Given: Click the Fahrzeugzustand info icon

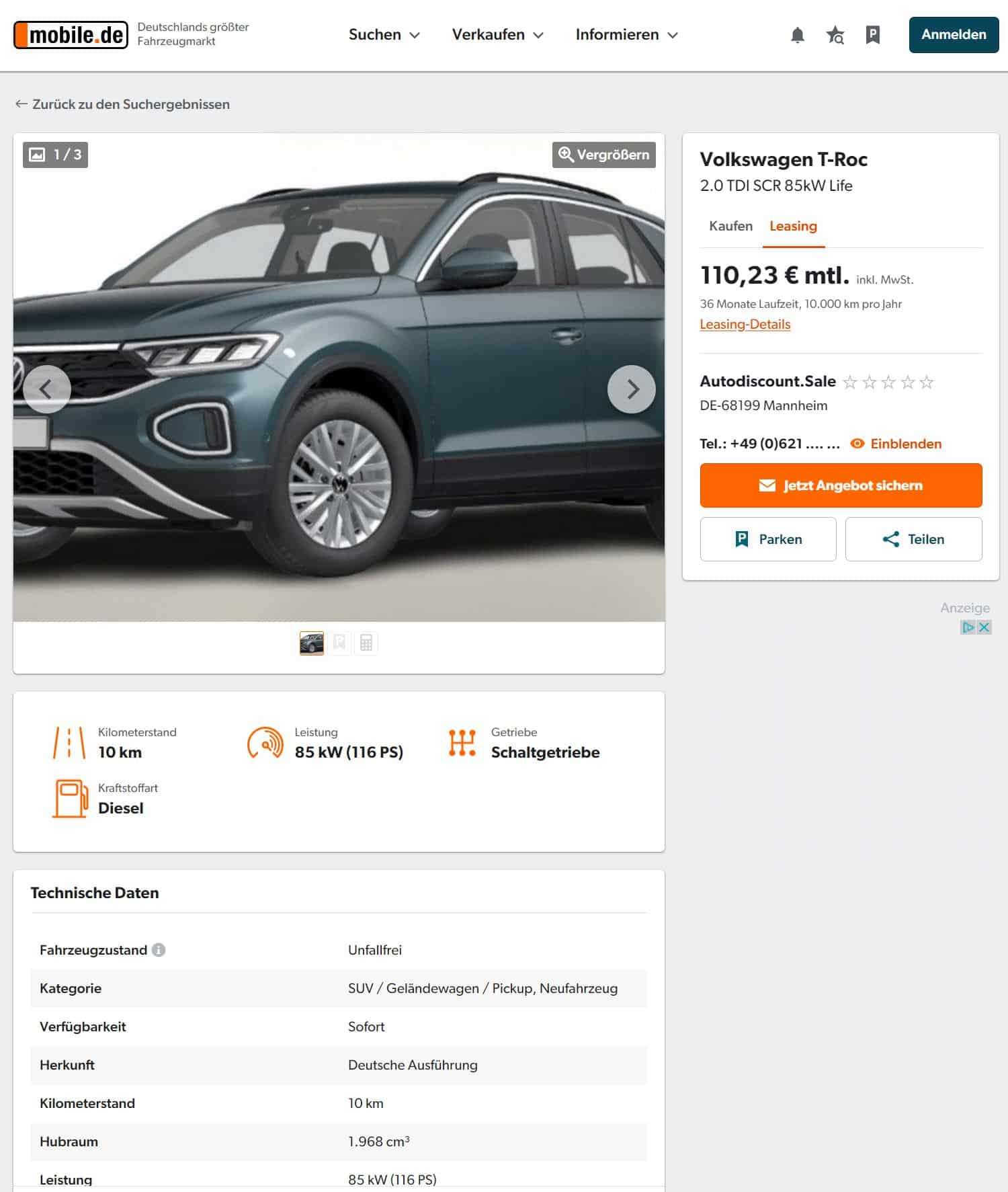Looking at the screenshot, I should 159,950.
